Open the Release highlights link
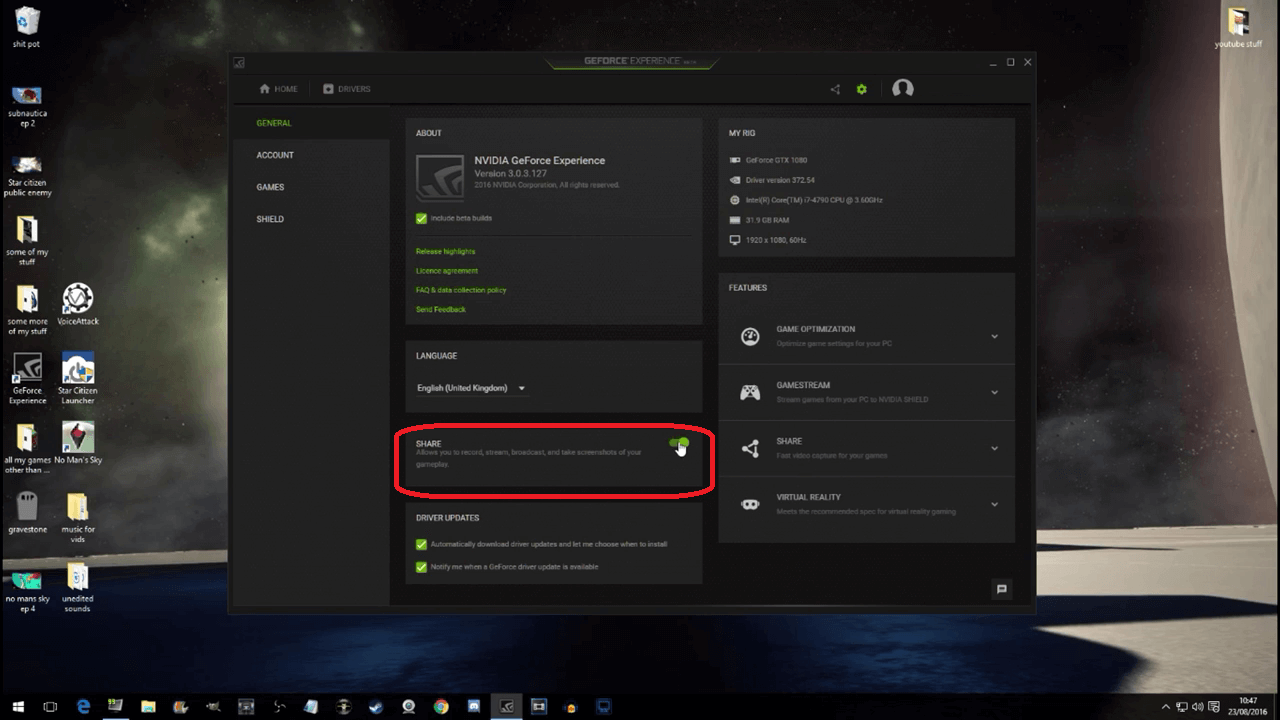Image resolution: width=1280 pixels, height=720 pixels. coord(446,251)
